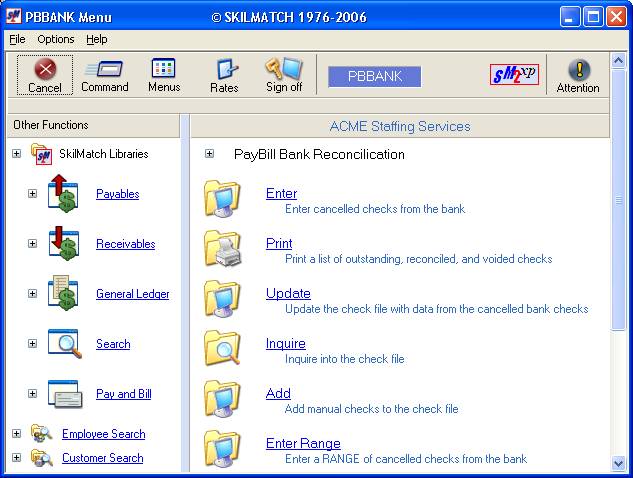
Task: Click the PayBill Bank Reconciliation label
Action: 319,154
